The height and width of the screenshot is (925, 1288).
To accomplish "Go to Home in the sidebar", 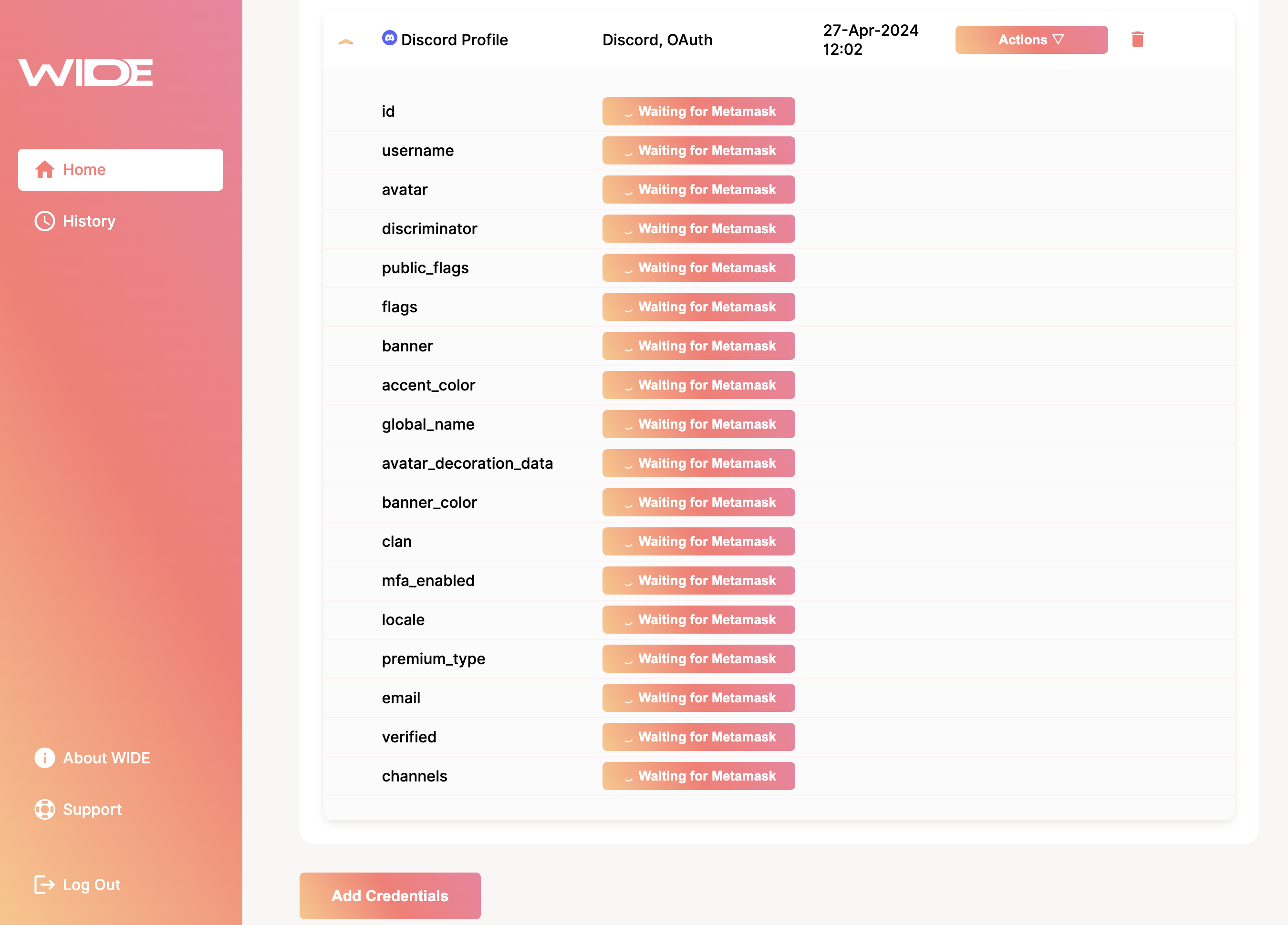I will (120, 170).
